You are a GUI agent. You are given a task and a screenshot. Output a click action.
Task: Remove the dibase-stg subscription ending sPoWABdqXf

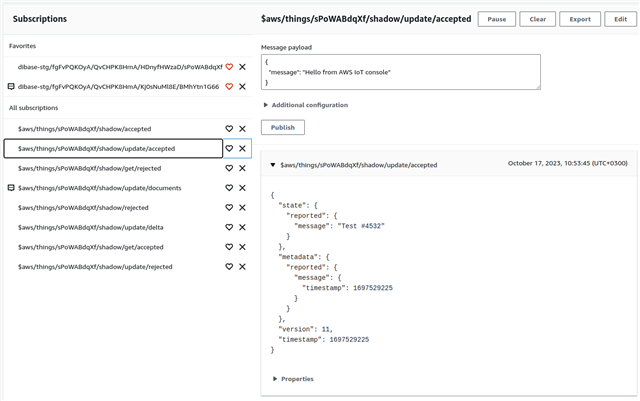(242, 67)
